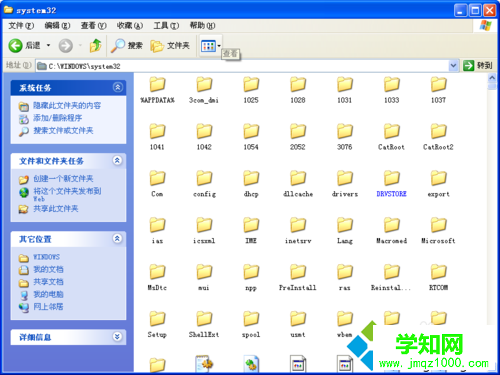Click 共享此文件夹 link
The image size is (500, 375).
tap(56, 209)
